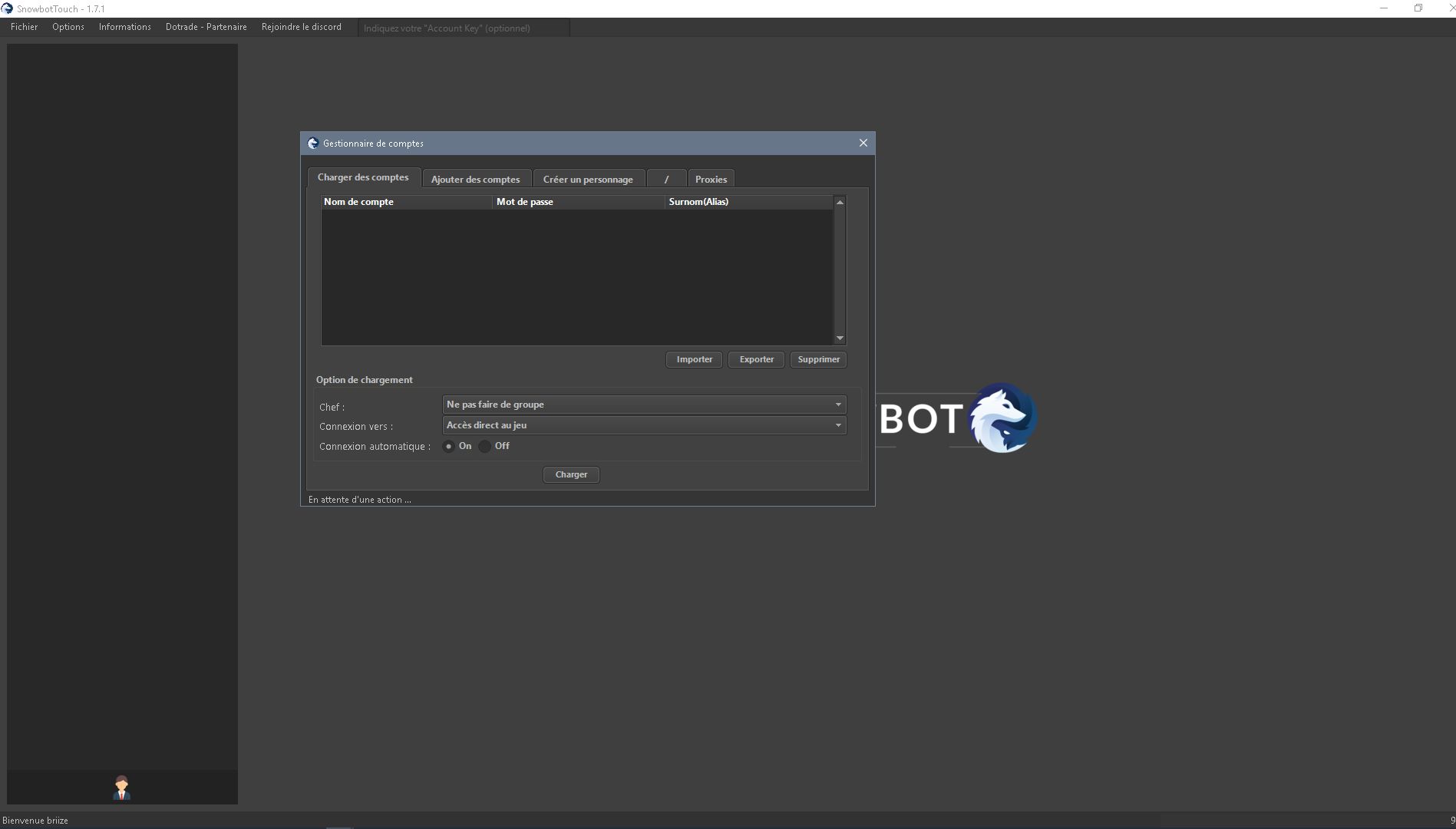This screenshot has height=829, width=1456.
Task: Close the Gestionnaire de comptes dialog
Action: [x=863, y=143]
